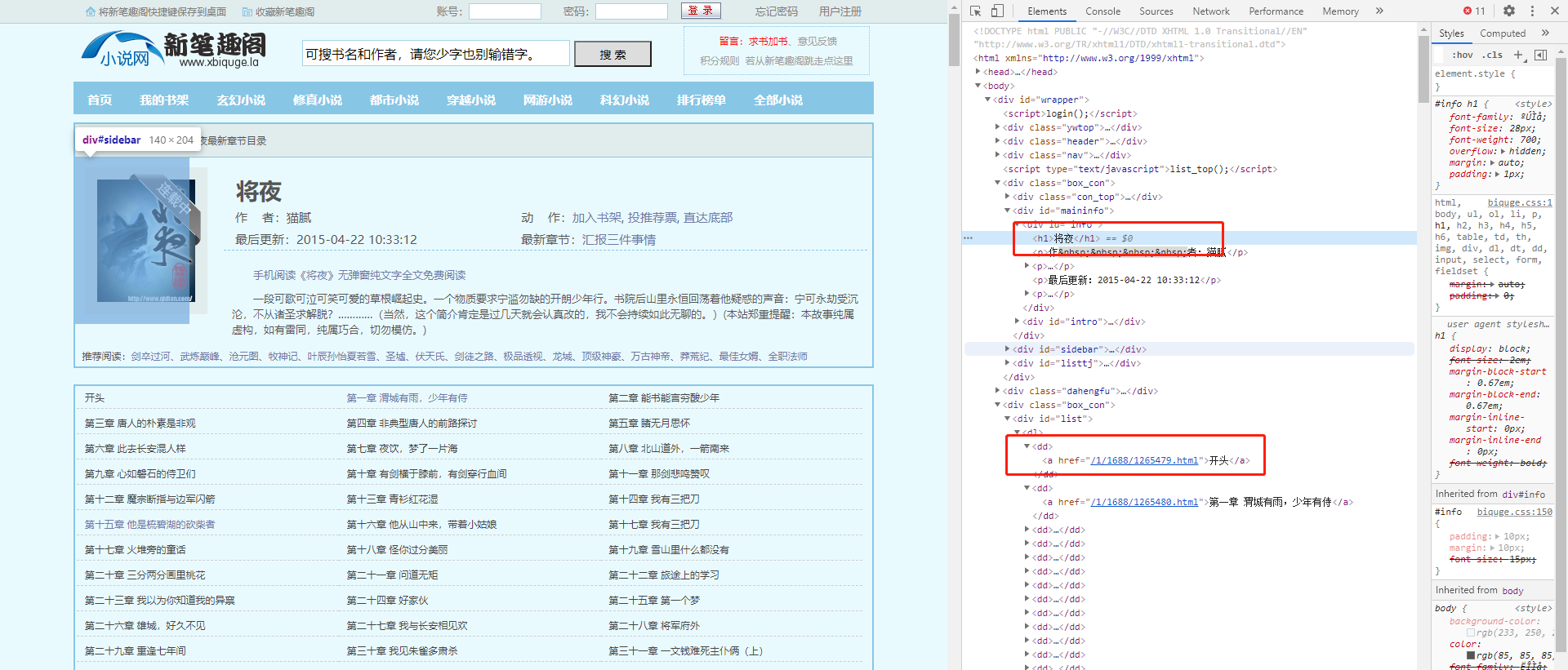Expand the div class header node
Viewport: 1568px width, 670px height.
[x=997, y=141]
